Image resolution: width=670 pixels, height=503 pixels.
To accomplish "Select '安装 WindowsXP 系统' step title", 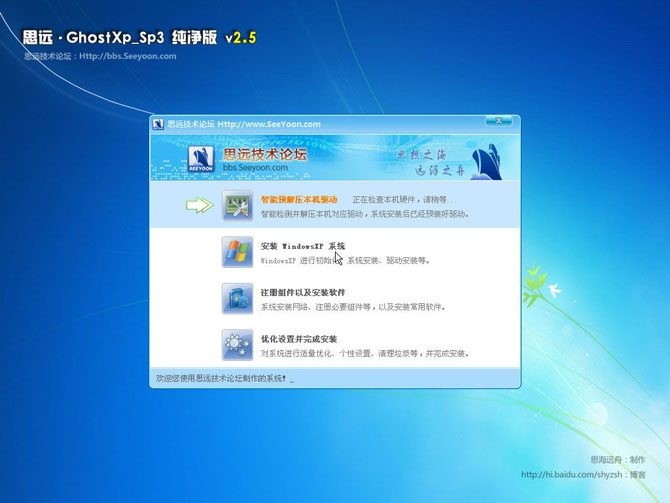I will [x=303, y=246].
